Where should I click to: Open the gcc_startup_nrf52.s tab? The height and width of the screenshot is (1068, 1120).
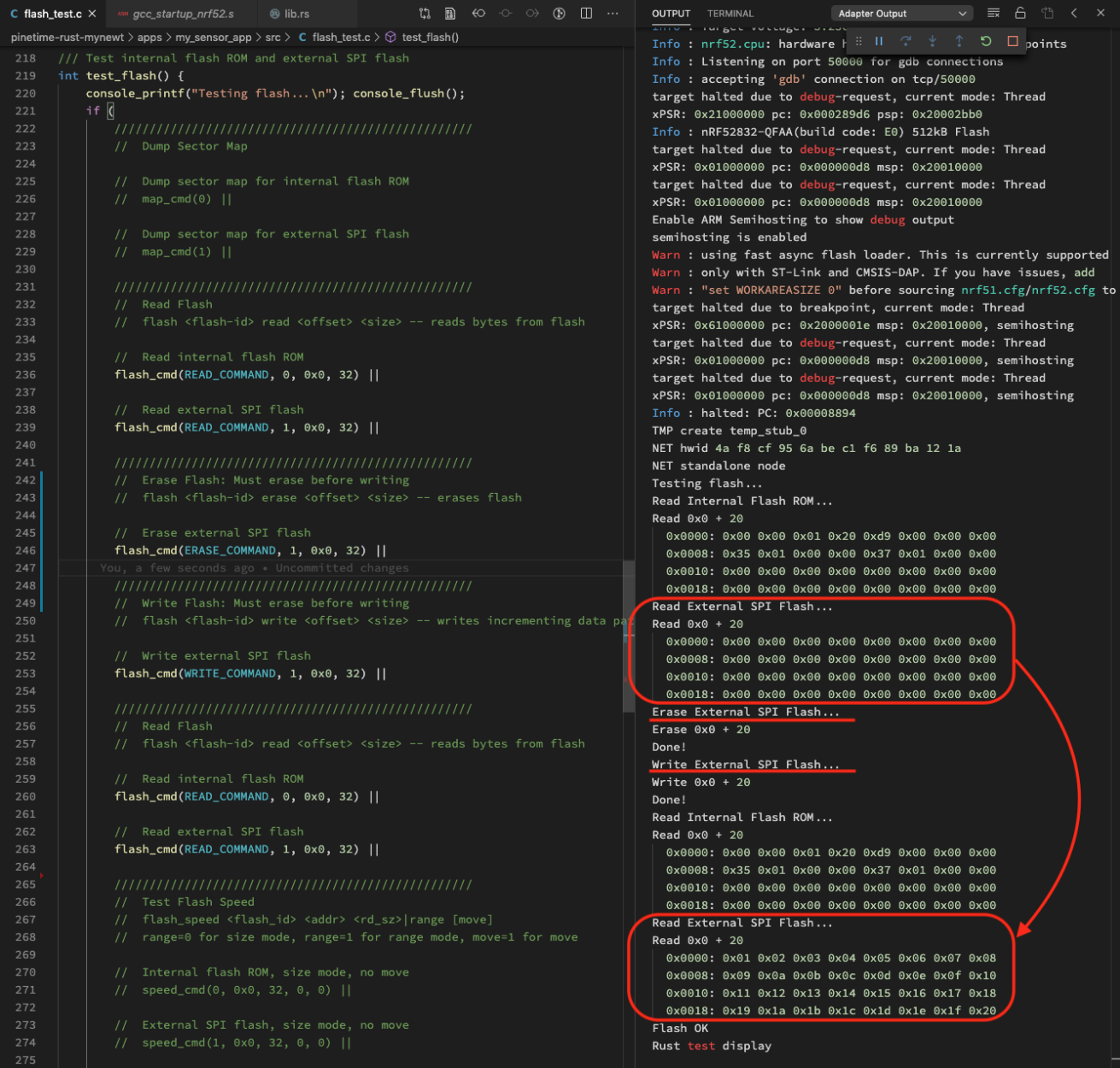pos(183,14)
